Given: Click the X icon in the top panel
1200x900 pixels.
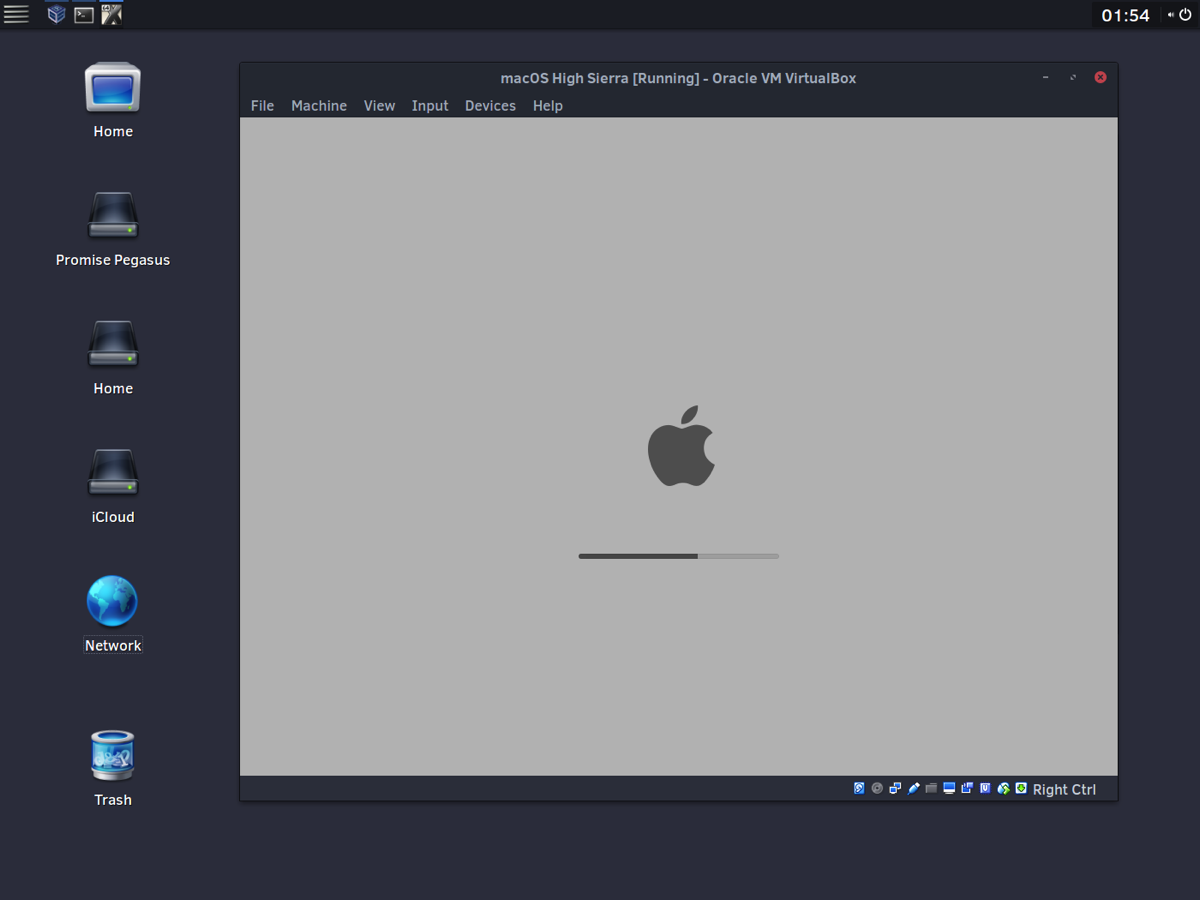Looking at the screenshot, I should (112, 14).
